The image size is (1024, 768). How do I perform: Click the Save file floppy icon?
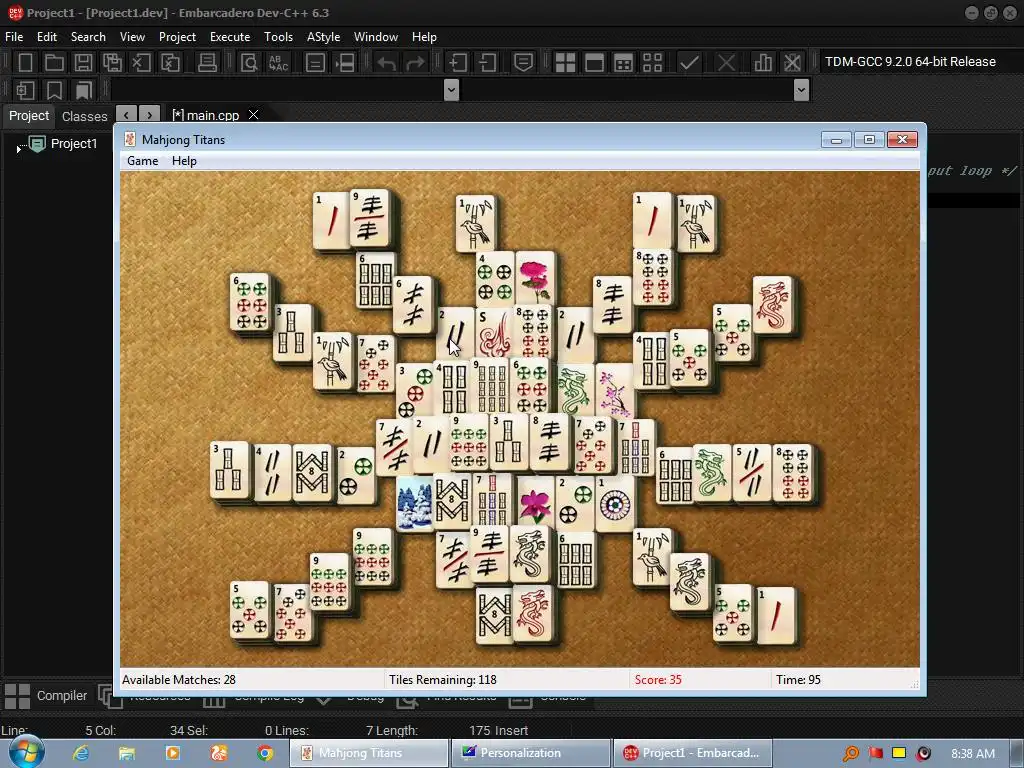point(83,63)
